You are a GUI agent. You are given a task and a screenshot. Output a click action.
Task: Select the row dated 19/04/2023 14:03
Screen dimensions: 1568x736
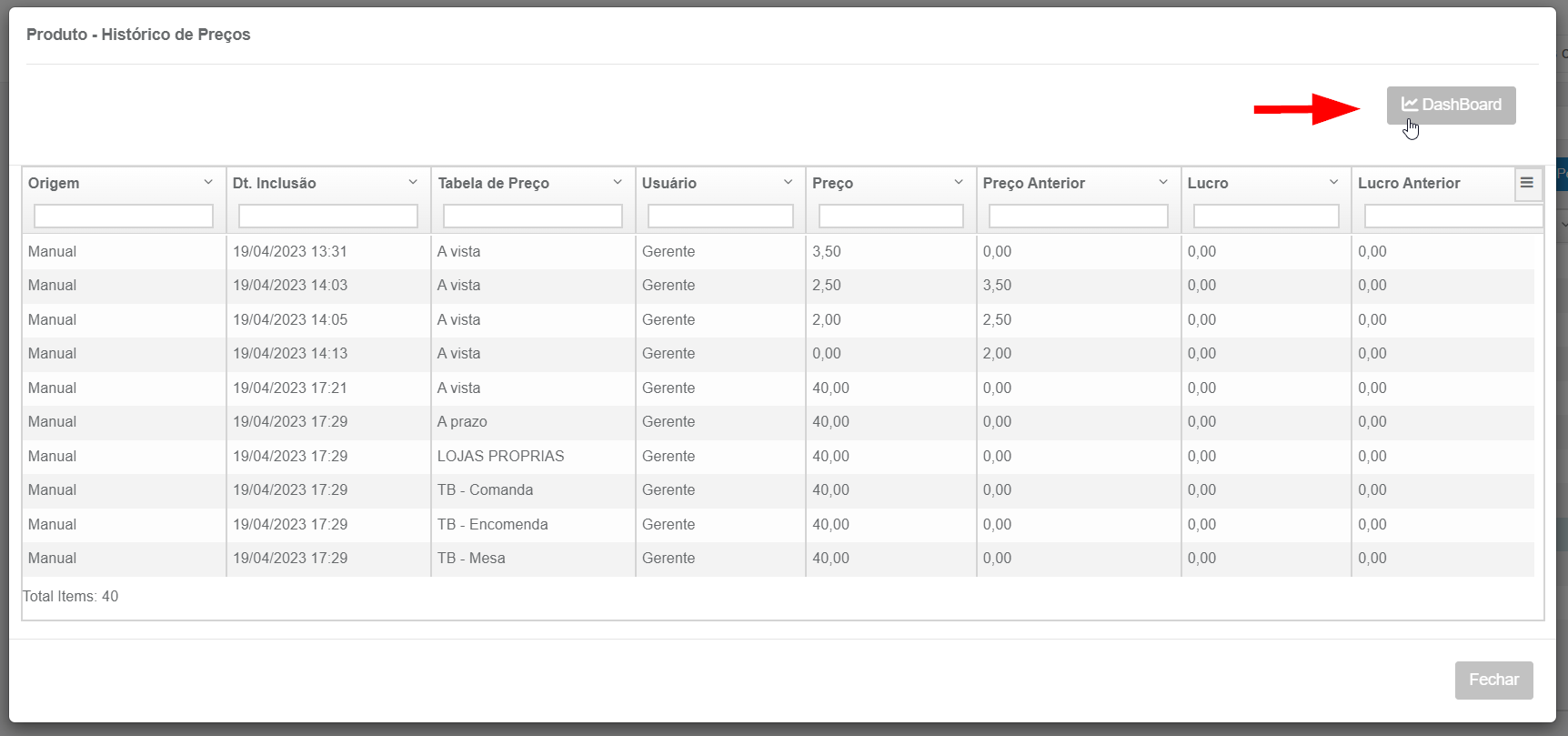click(x=778, y=286)
